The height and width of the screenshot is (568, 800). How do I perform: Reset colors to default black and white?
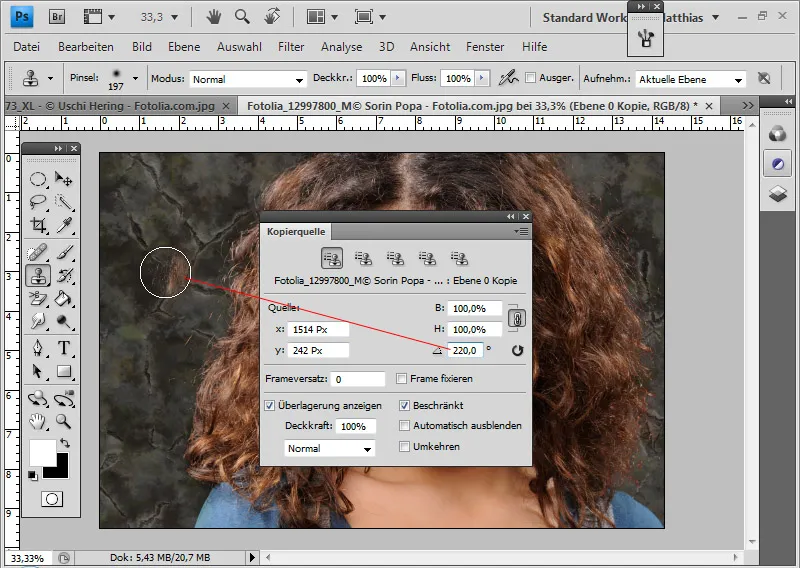[33, 476]
